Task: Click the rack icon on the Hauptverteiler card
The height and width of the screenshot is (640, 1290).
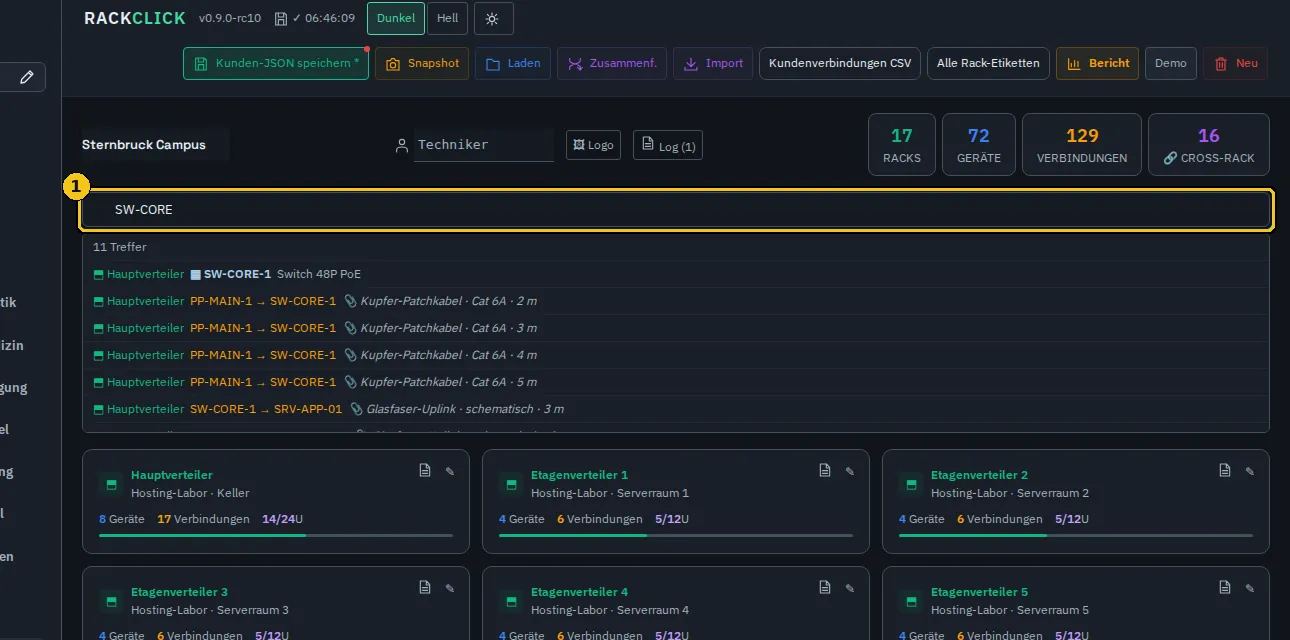Action: click(110, 484)
